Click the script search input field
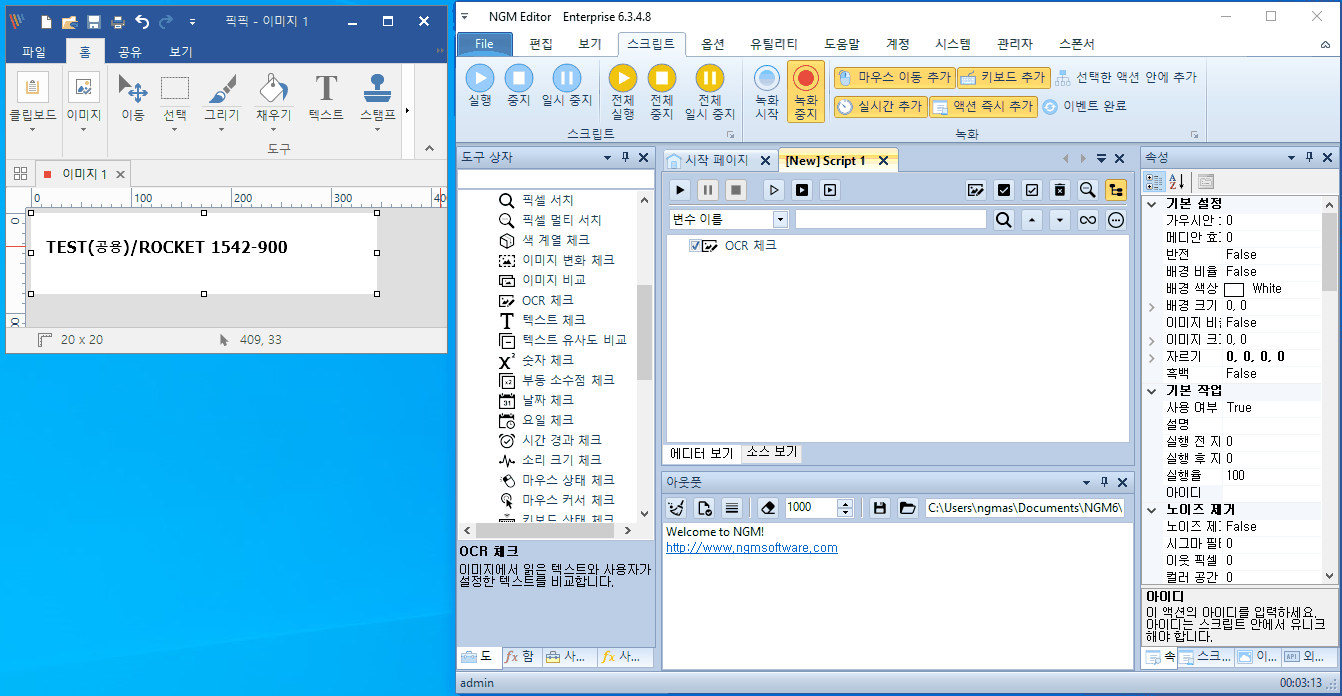Screen dimensions: 1342x696 coord(891,219)
